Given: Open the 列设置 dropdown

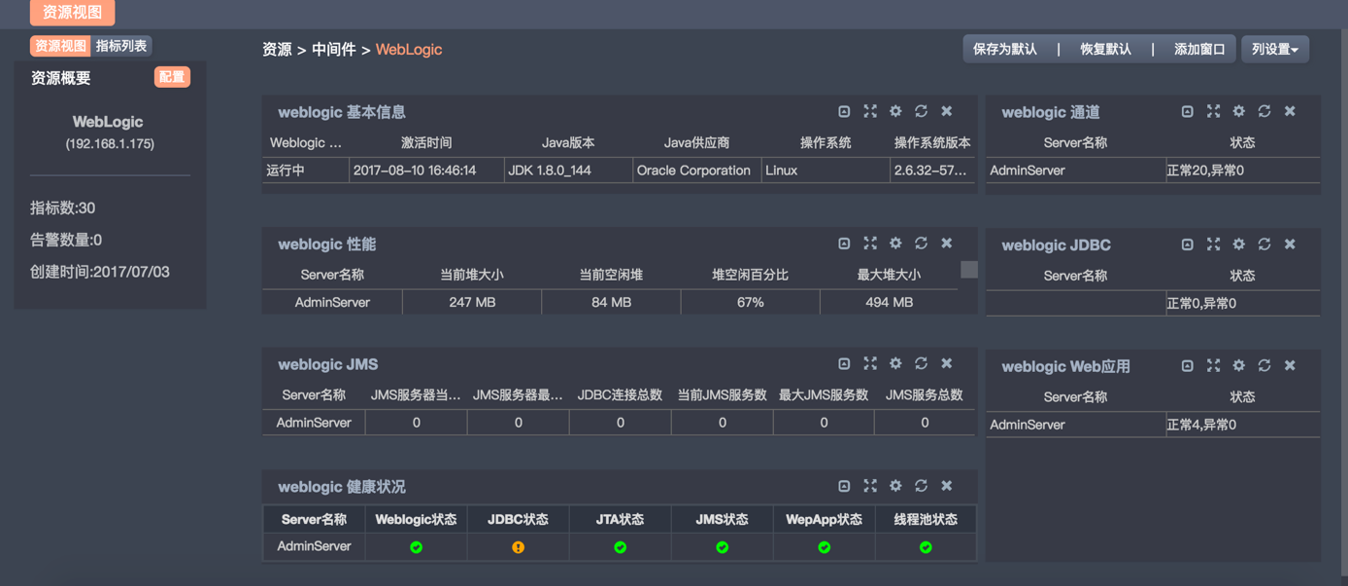Looking at the screenshot, I should [1274, 49].
